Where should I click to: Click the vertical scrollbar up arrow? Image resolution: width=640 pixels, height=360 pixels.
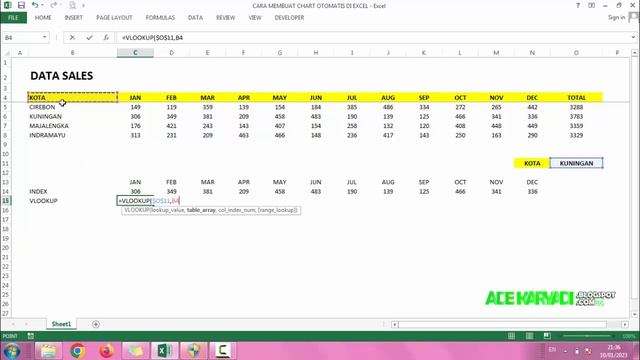[634, 53]
